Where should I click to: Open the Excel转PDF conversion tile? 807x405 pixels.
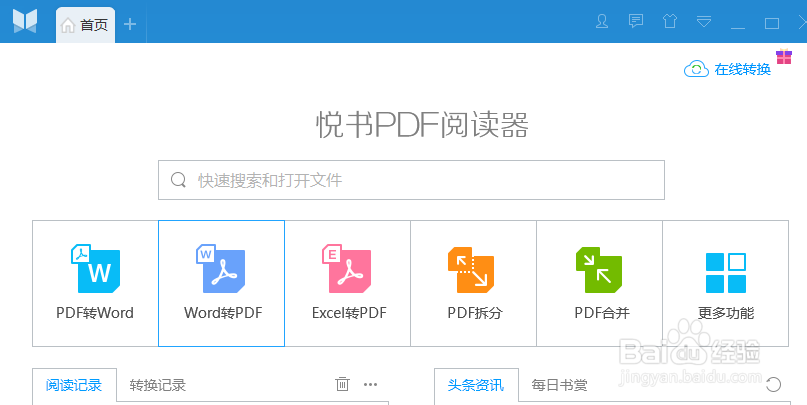click(x=348, y=284)
